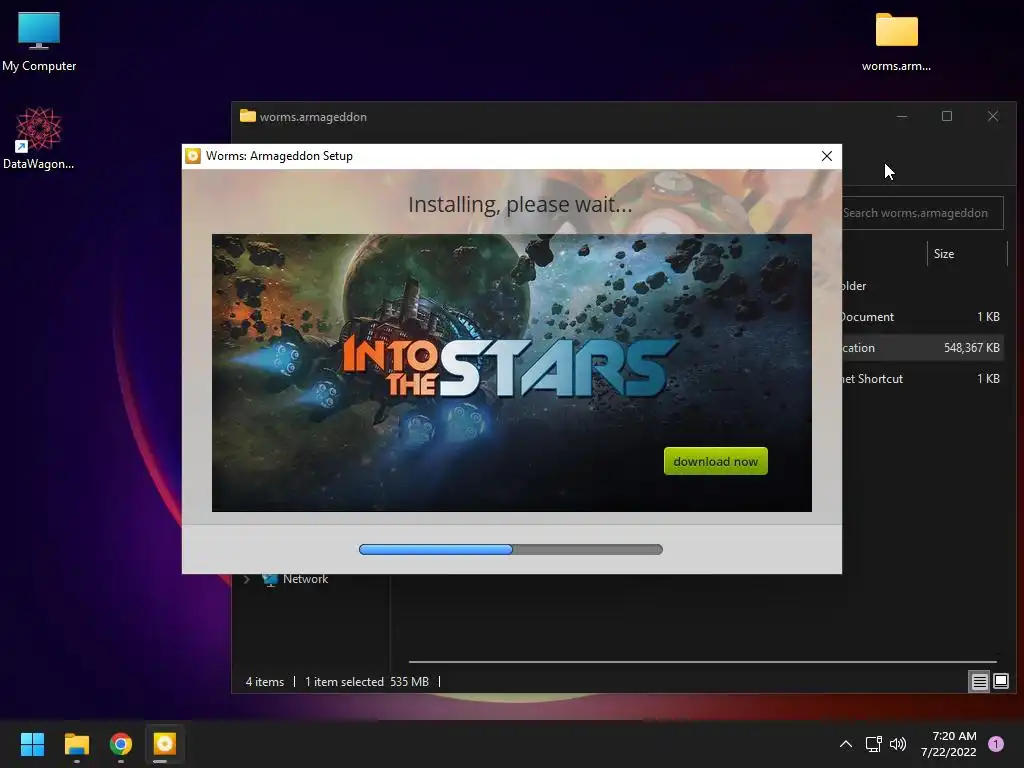The width and height of the screenshot is (1024, 768).
Task: Switch to details view in Explorer status bar
Action: click(x=979, y=682)
